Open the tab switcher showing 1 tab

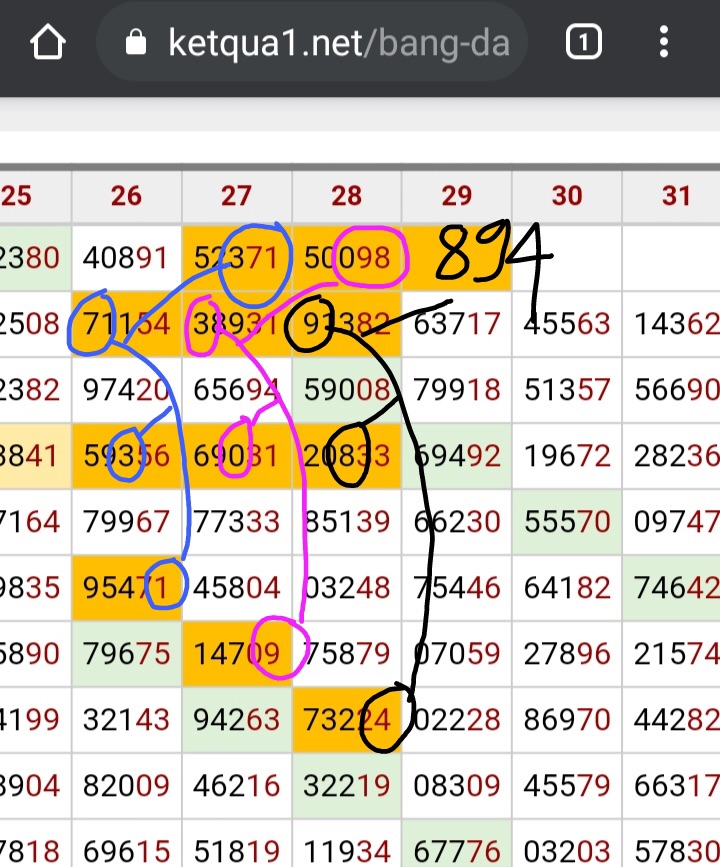tap(584, 43)
